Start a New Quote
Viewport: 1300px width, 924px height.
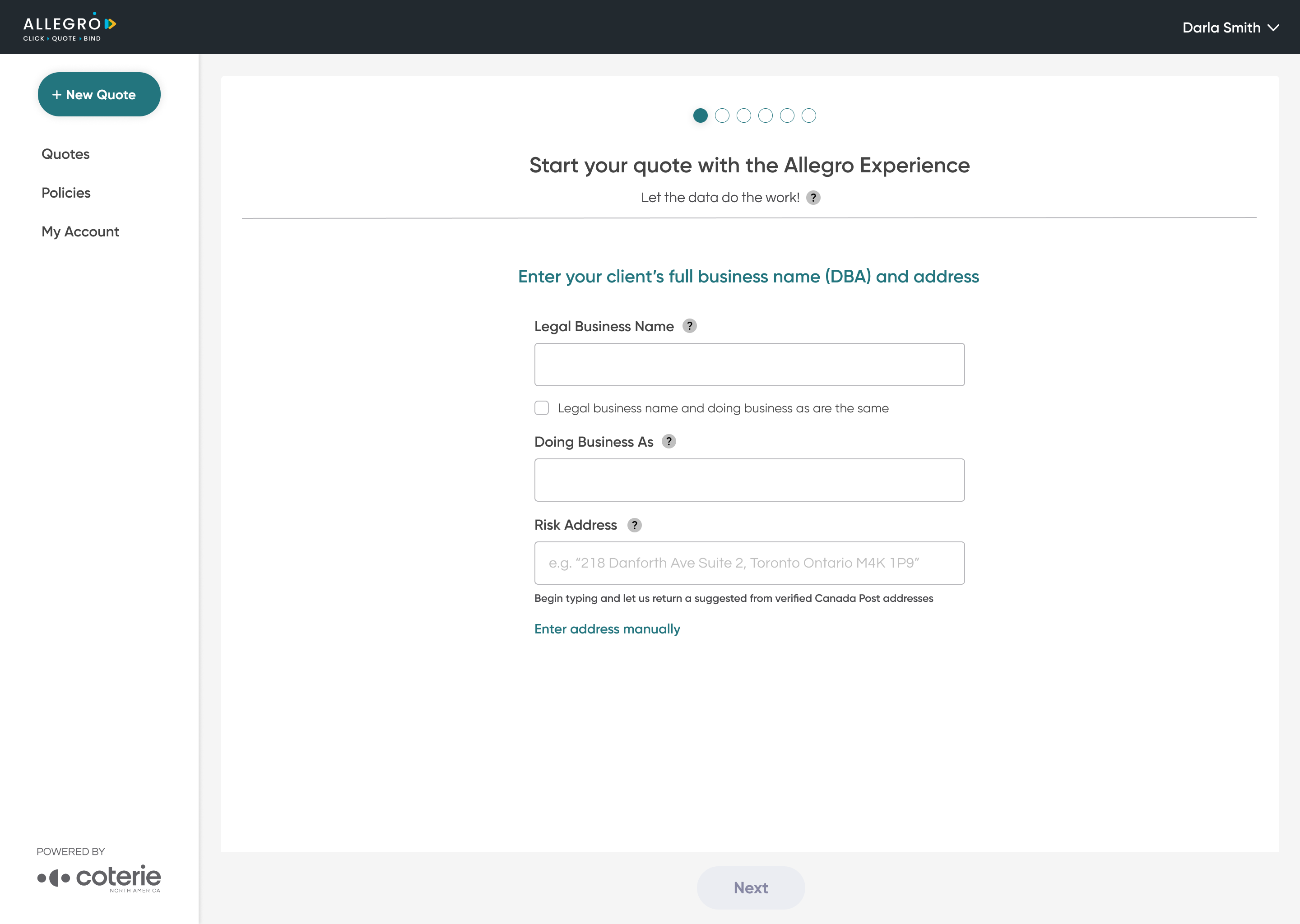(99, 94)
